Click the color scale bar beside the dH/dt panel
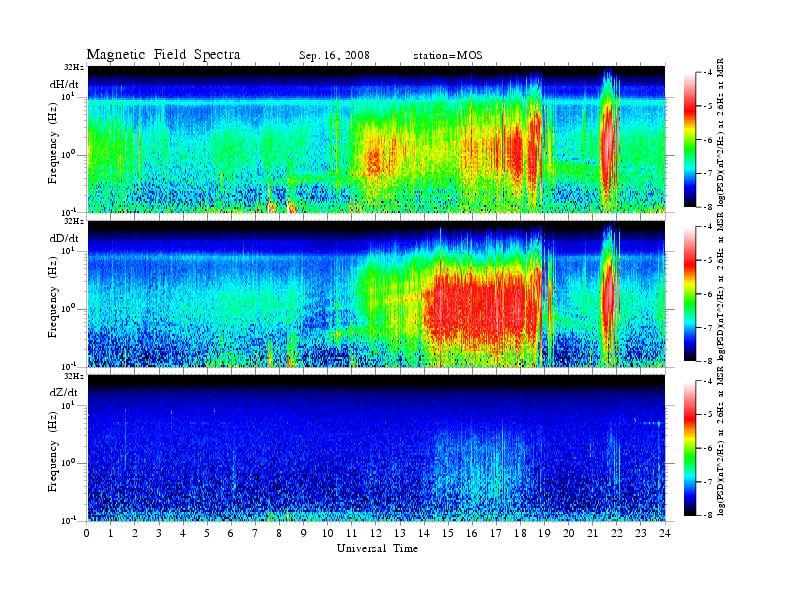This screenshot has width=792, height=612. (689, 140)
